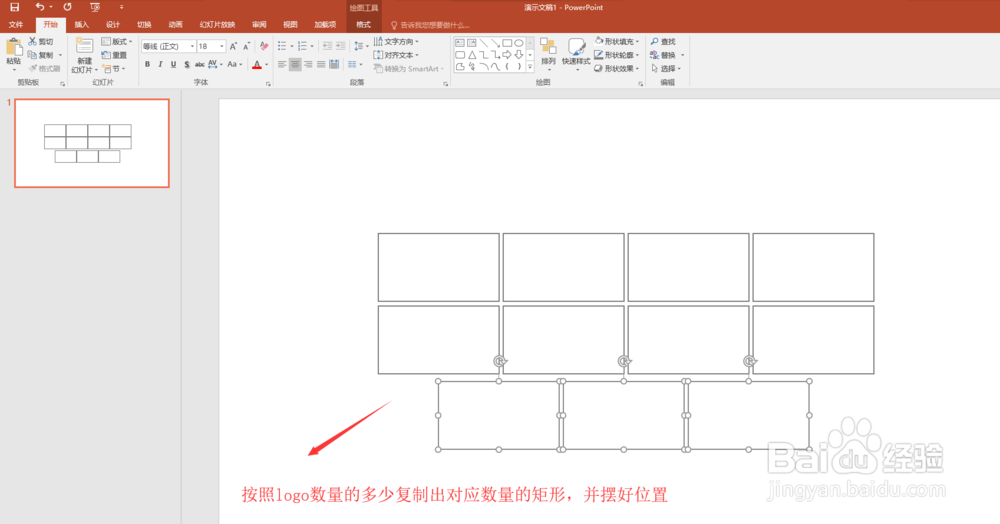Switch to the 动画 animations tab
This screenshot has height=524, width=1000.
pos(175,25)
